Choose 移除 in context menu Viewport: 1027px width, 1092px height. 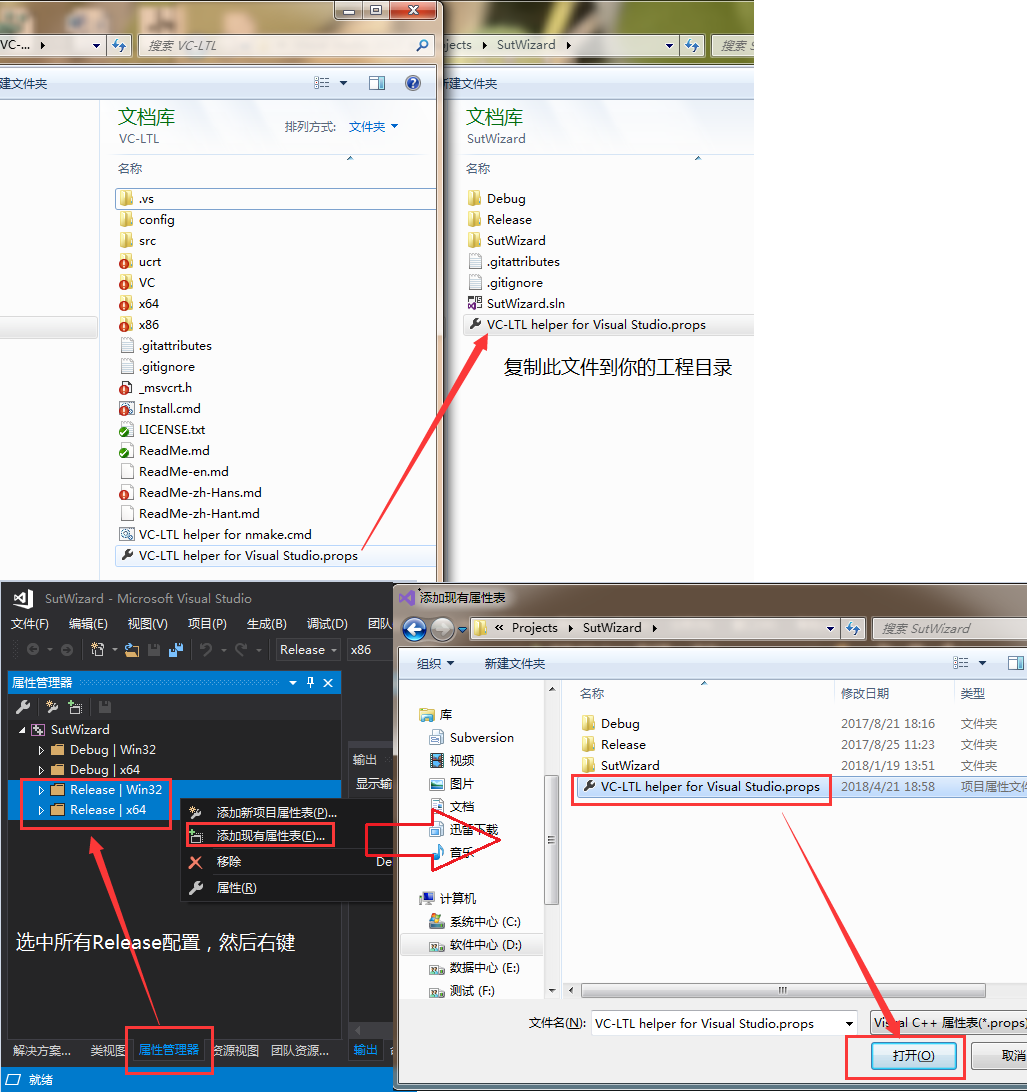228,862
